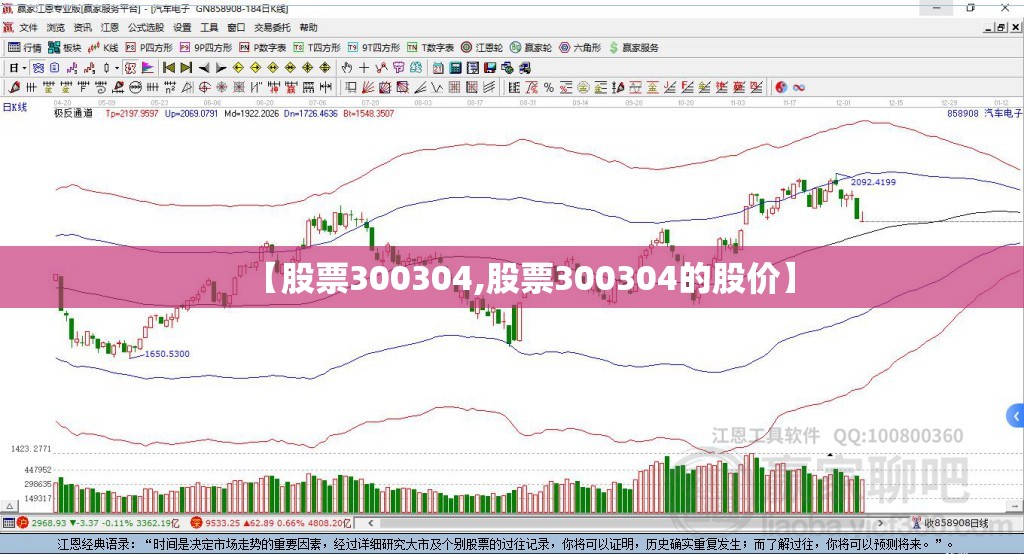This screenshot has height=554, width=1024.
Task: Click the blue side panel expand arrow
Action: pos(1016,416)
